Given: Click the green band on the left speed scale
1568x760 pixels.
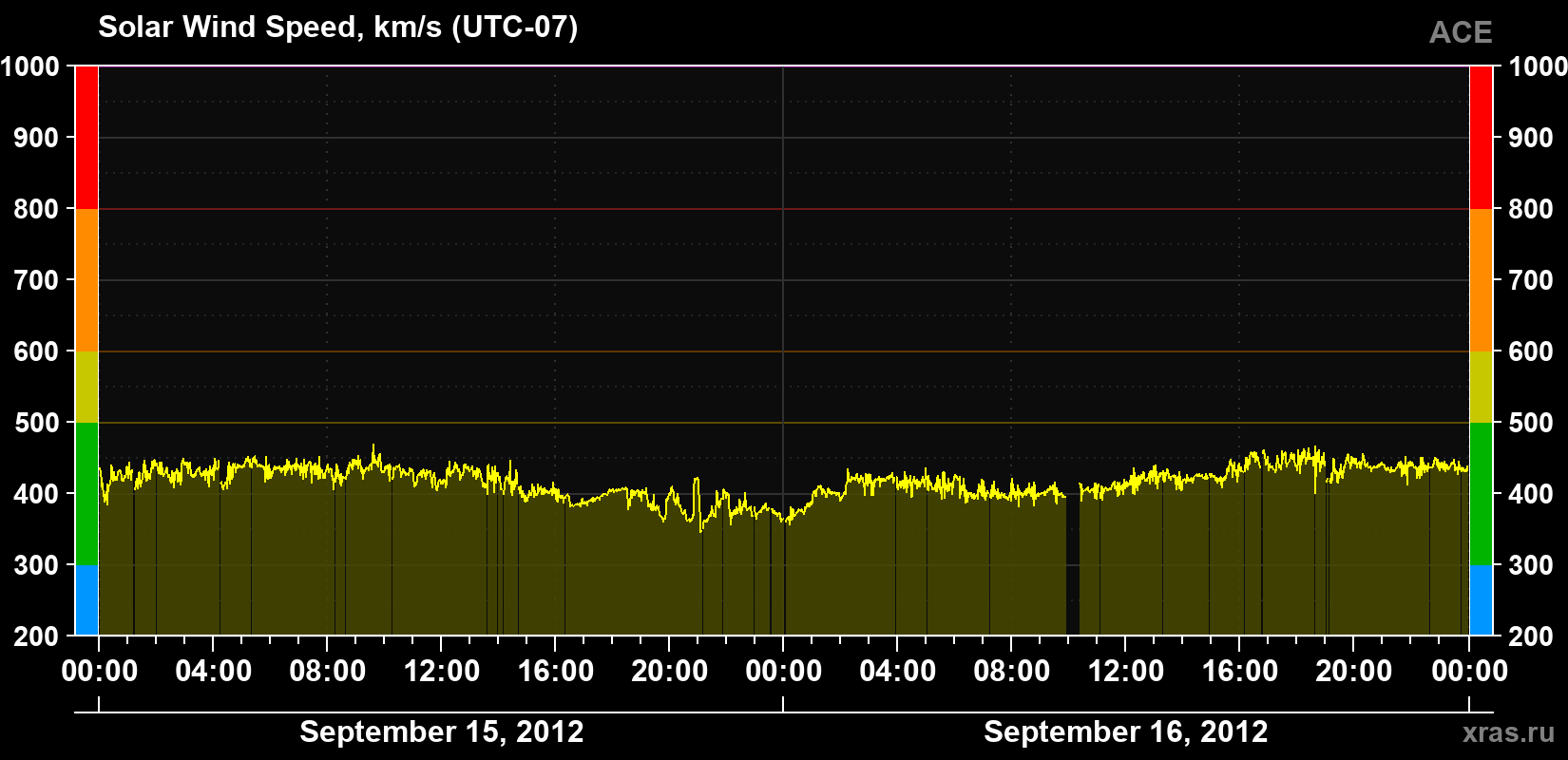Looking at the screenshot, I should (x=86, y=494).
